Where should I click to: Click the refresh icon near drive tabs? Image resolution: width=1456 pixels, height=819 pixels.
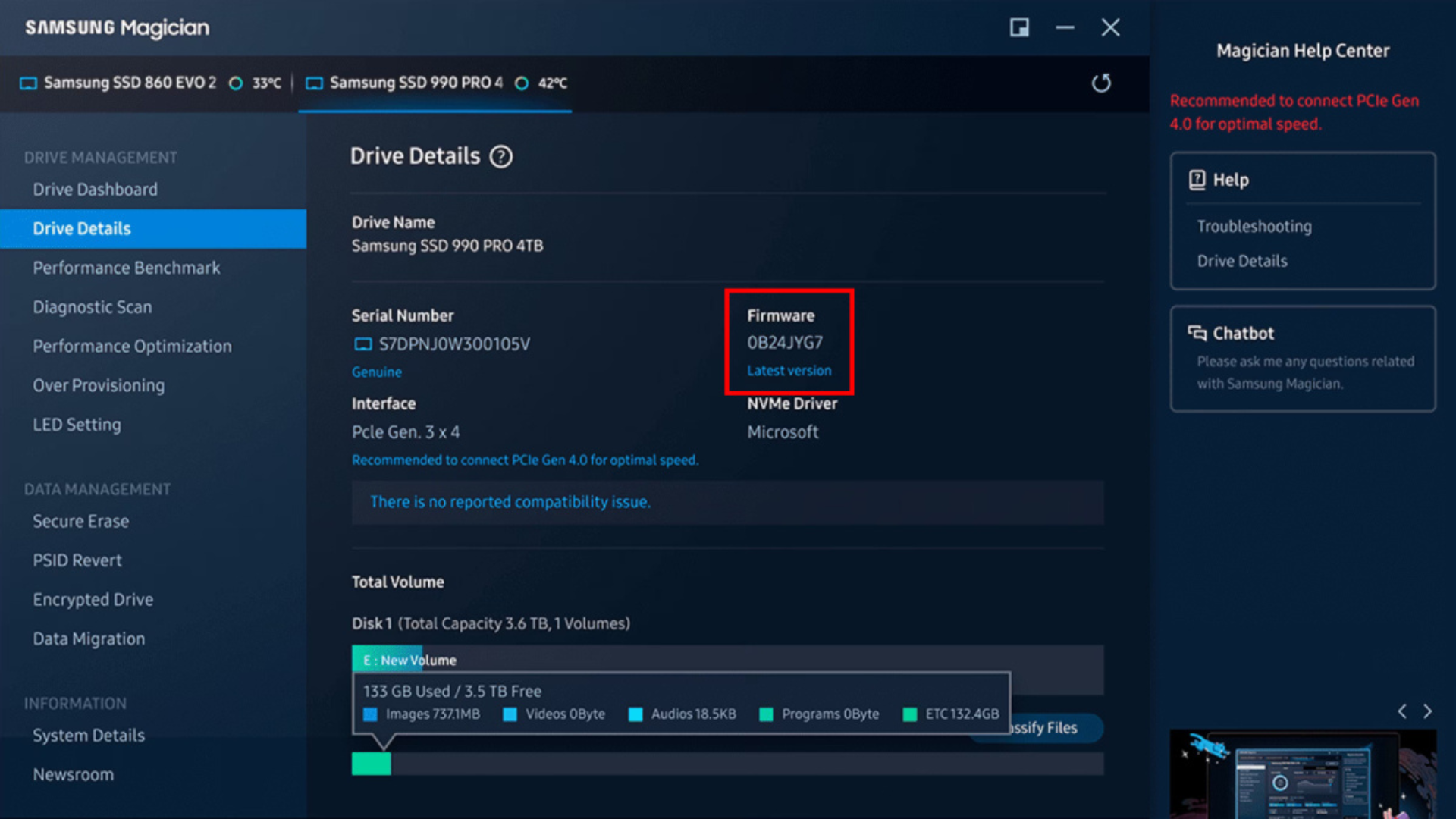point(1101,83)
